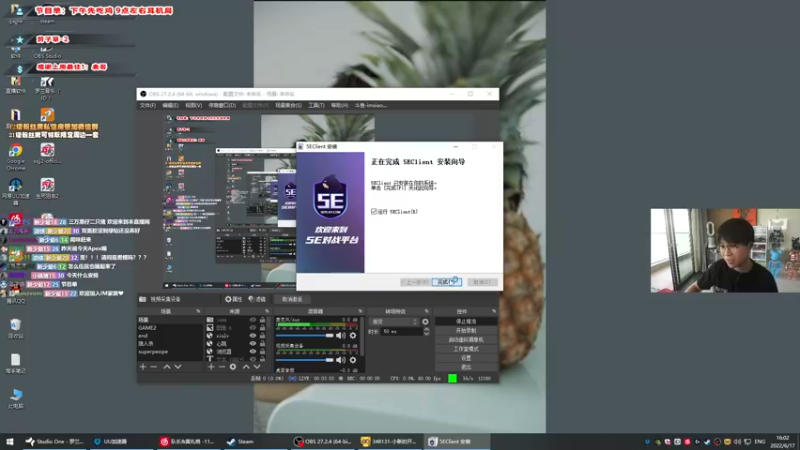The width and height of the screenshot is (800, 450).
Task: Pop out the Scenes dock panel
Action: click(x=198, y=311)
